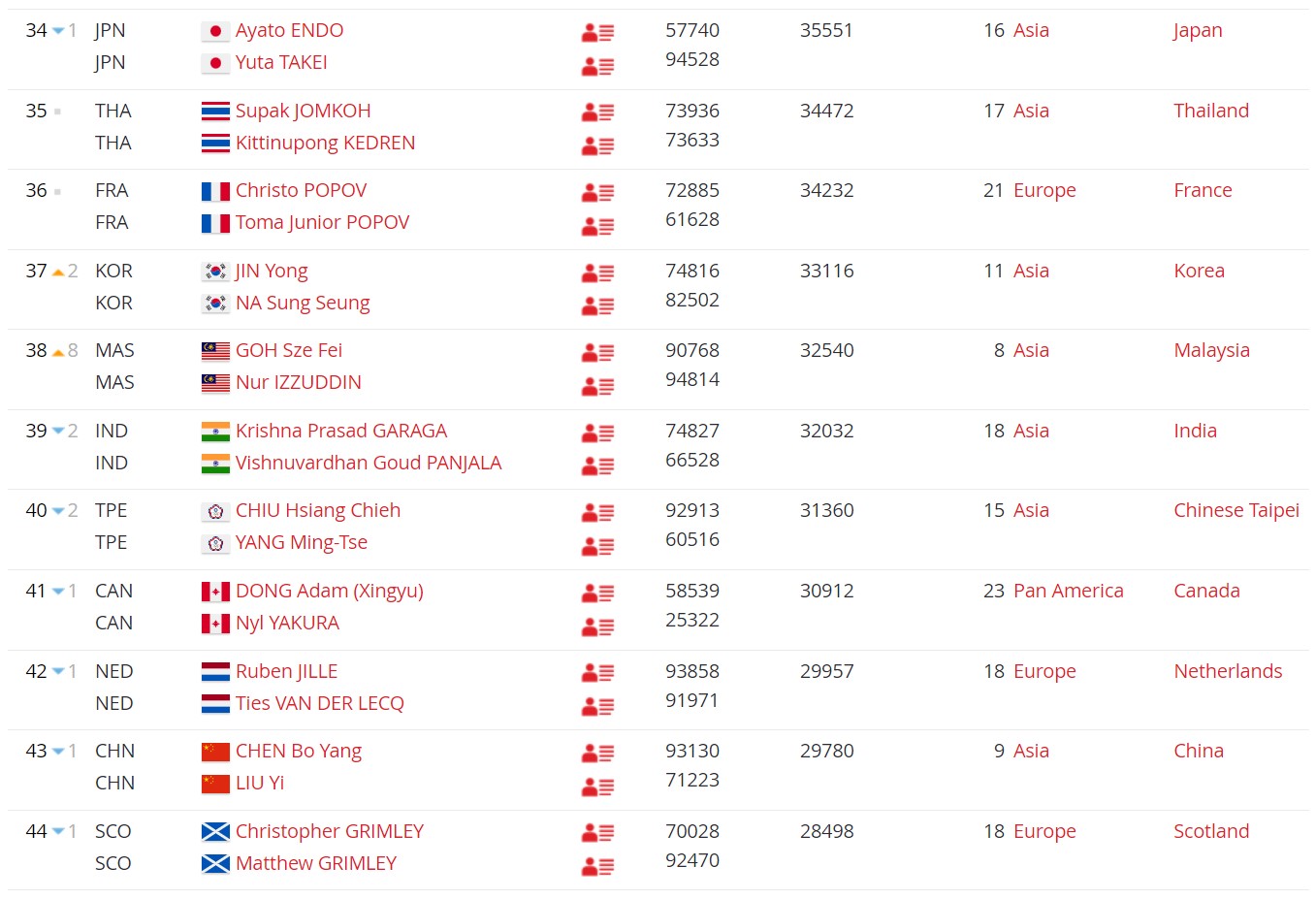
Task: Open the Chinese Taipei country link
Action: (1236, 510)
